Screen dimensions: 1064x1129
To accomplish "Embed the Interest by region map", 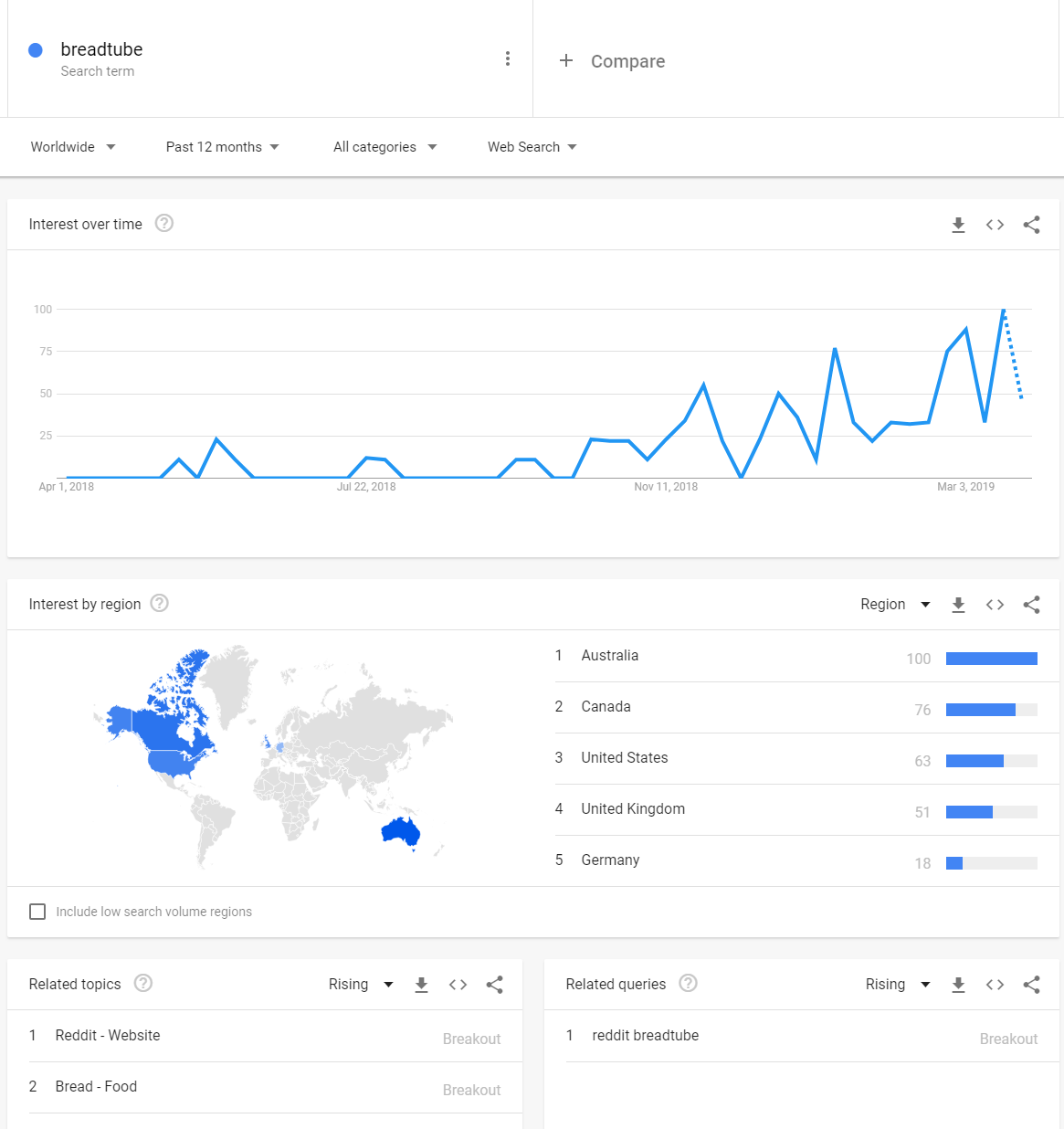I will [x=995, y=605].
